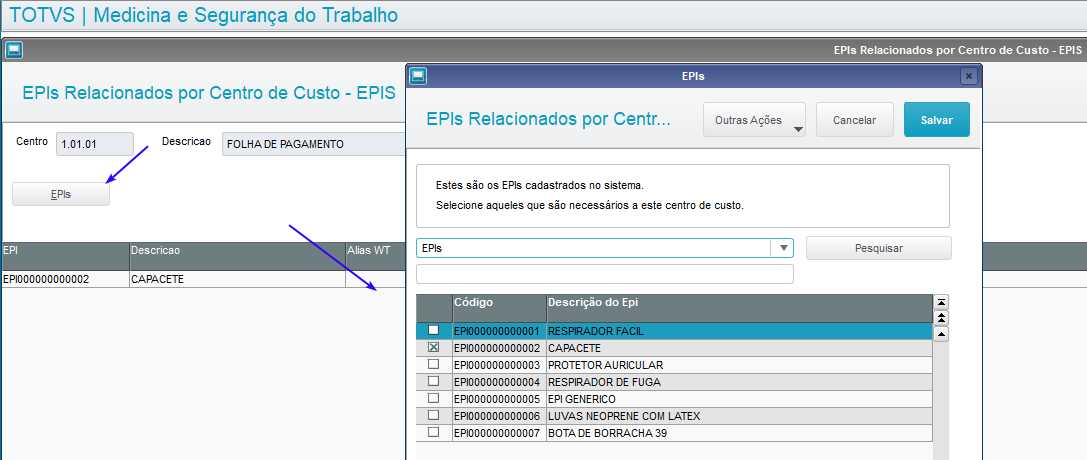Click the main window monitor icon
The image size is (1087, 460).
[14, 50]
